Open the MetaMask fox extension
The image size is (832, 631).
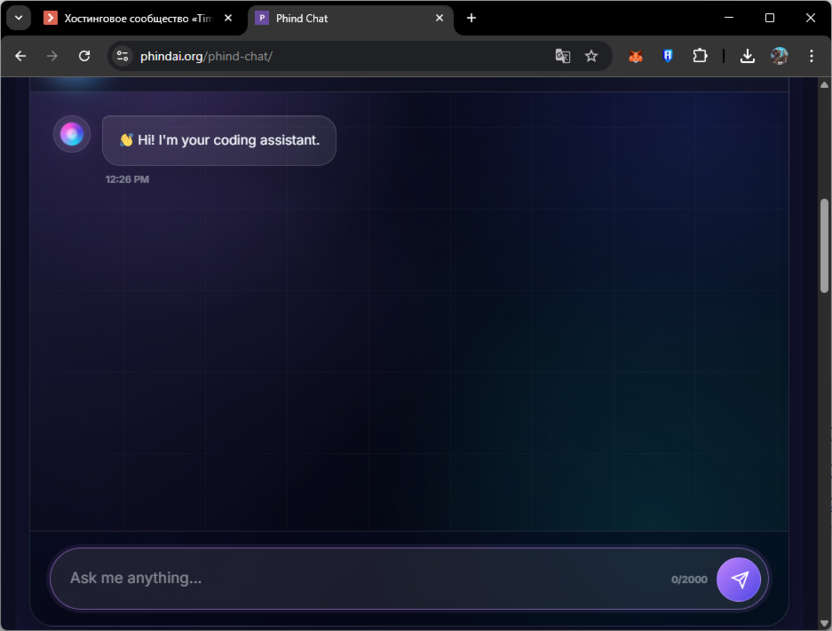pos(635,56)
